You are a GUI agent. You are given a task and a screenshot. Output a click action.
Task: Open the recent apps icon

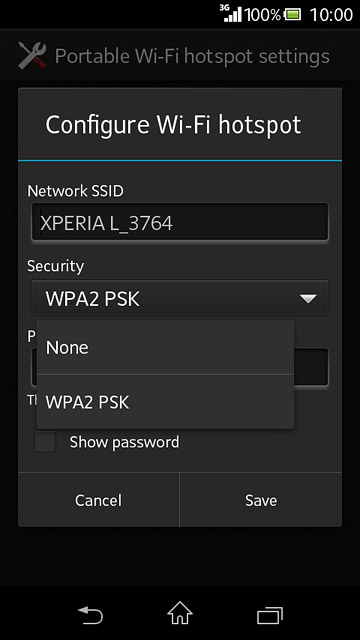tap(269, 615)
